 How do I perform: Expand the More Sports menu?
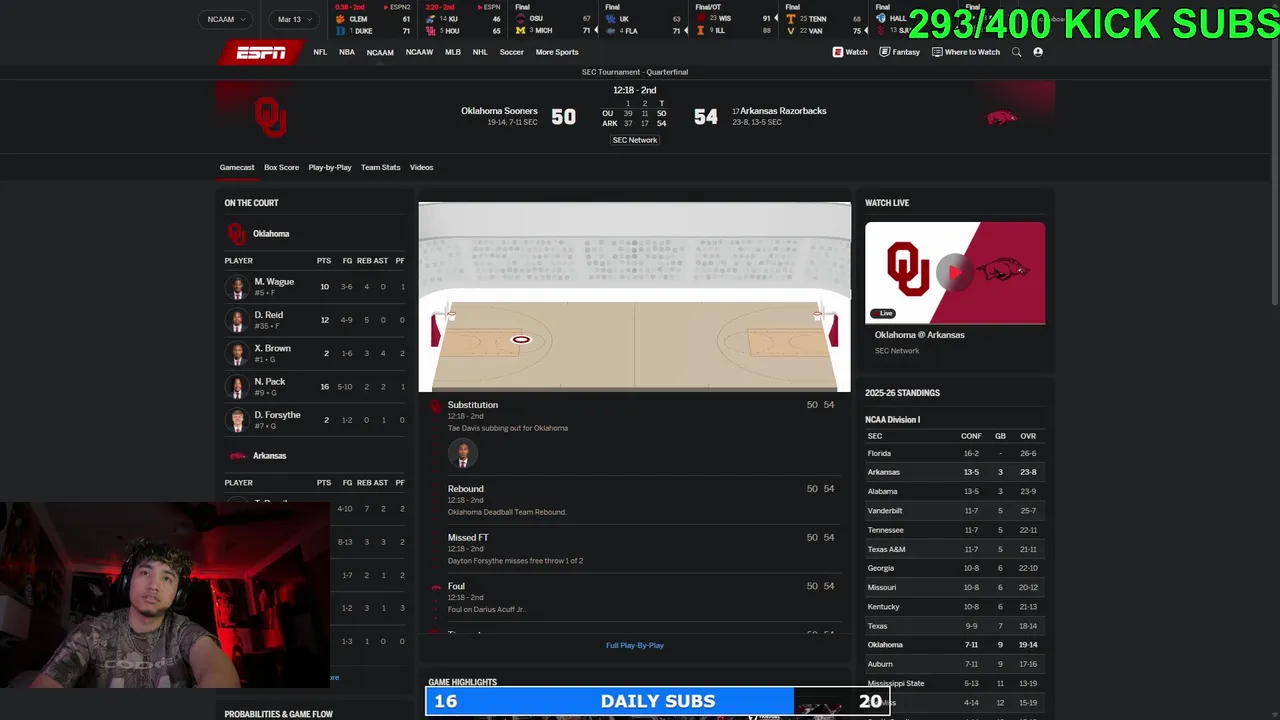coord(557,52)
